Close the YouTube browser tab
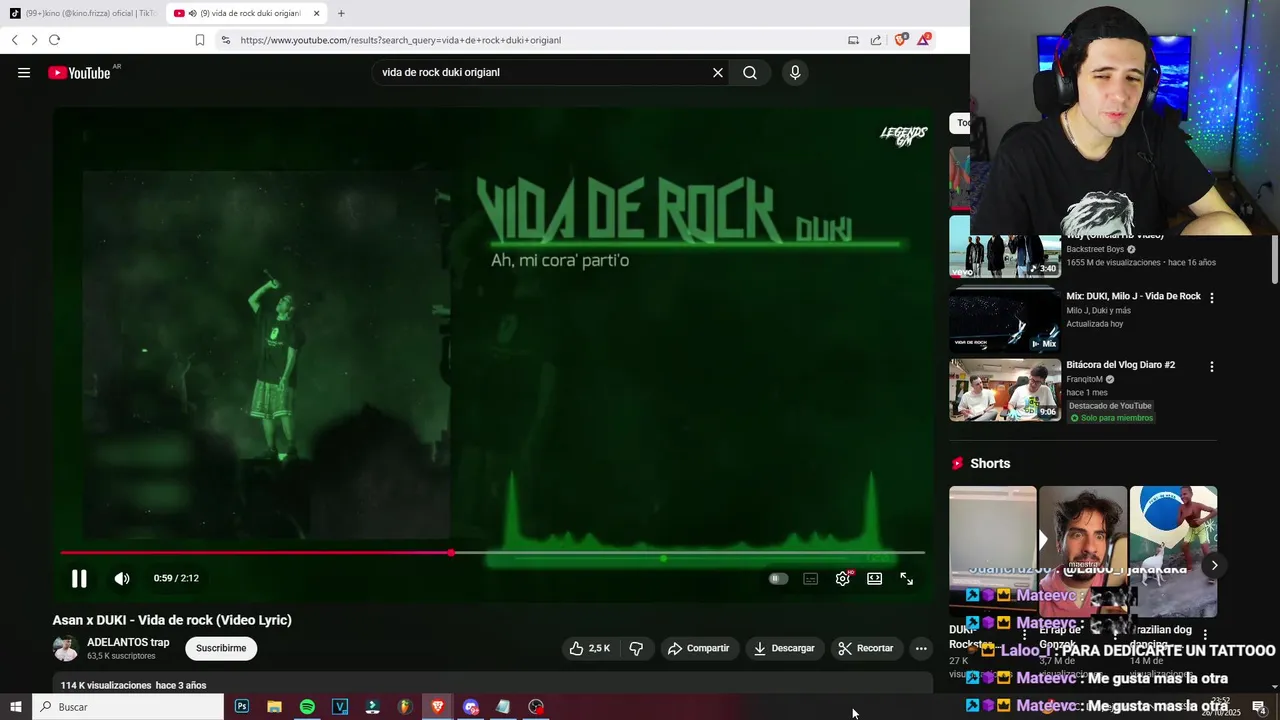Image resolution: width=1280 pixels, height=720 pixels. click(x=316, y=13)
